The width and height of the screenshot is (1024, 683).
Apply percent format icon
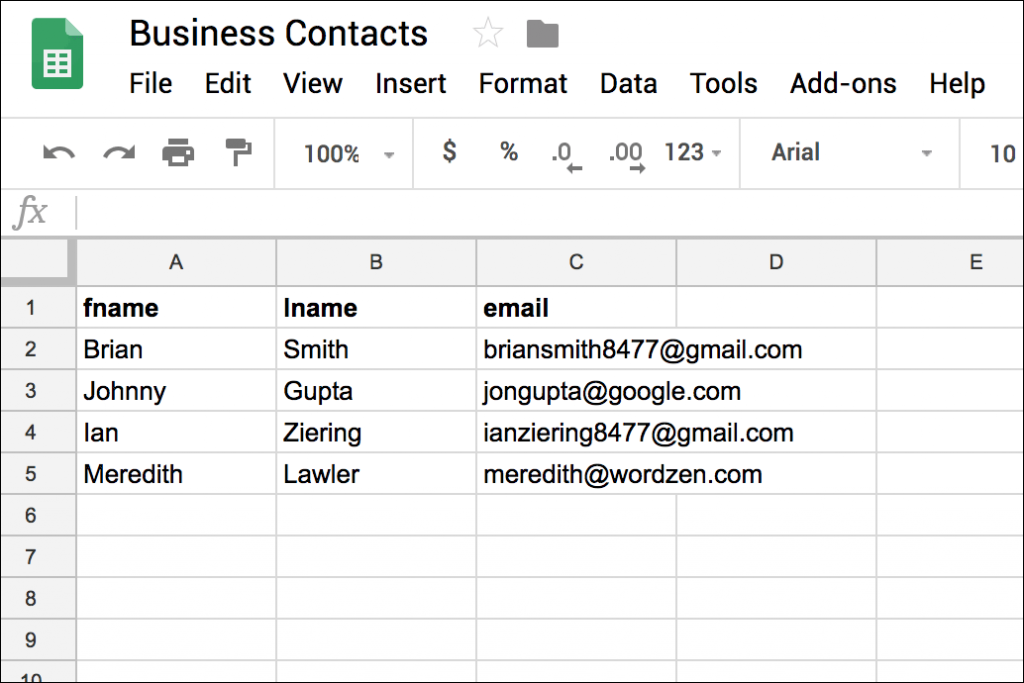tap(508, 153)
